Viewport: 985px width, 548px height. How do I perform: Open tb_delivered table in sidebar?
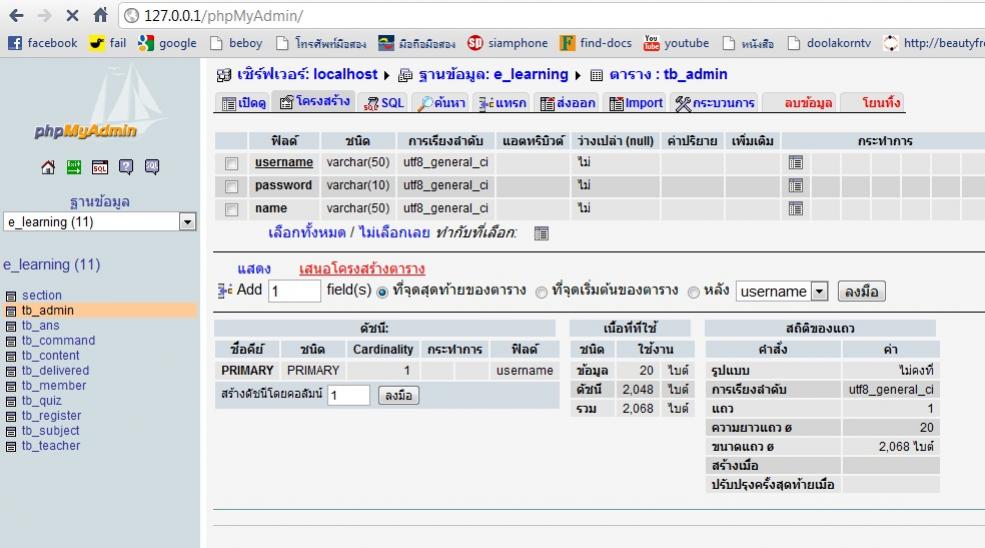[55, 370]
